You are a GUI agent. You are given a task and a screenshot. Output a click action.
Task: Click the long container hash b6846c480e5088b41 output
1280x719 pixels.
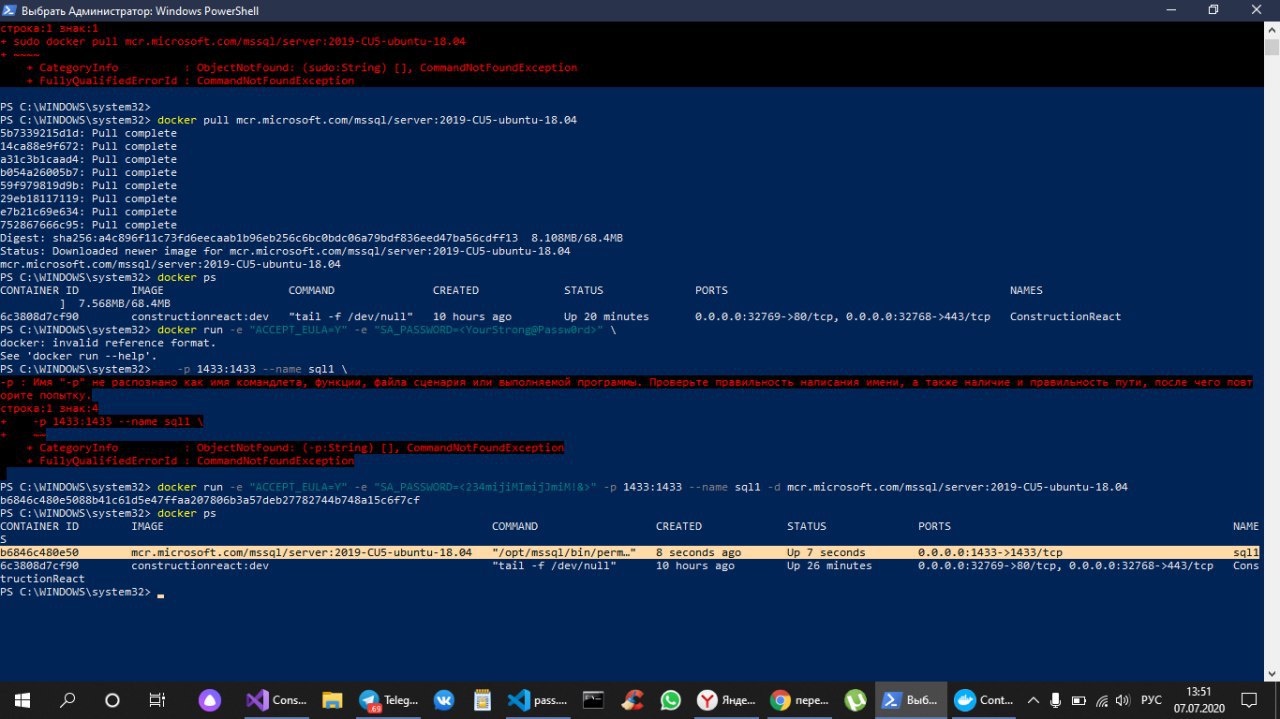pyautogui.click(x=210, y=499)
